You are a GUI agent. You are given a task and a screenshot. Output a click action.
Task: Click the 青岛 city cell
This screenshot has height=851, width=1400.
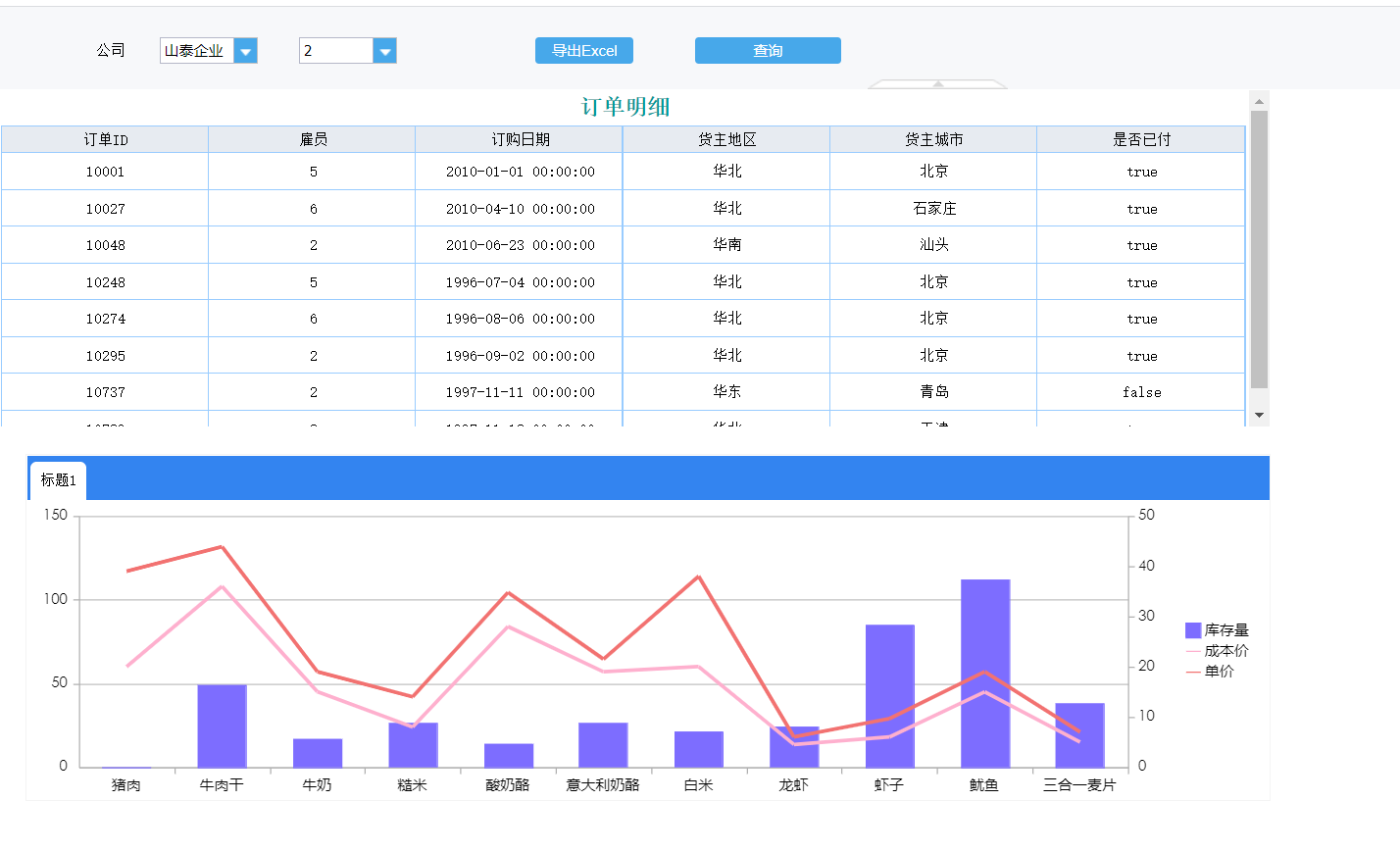click(933, 392)
